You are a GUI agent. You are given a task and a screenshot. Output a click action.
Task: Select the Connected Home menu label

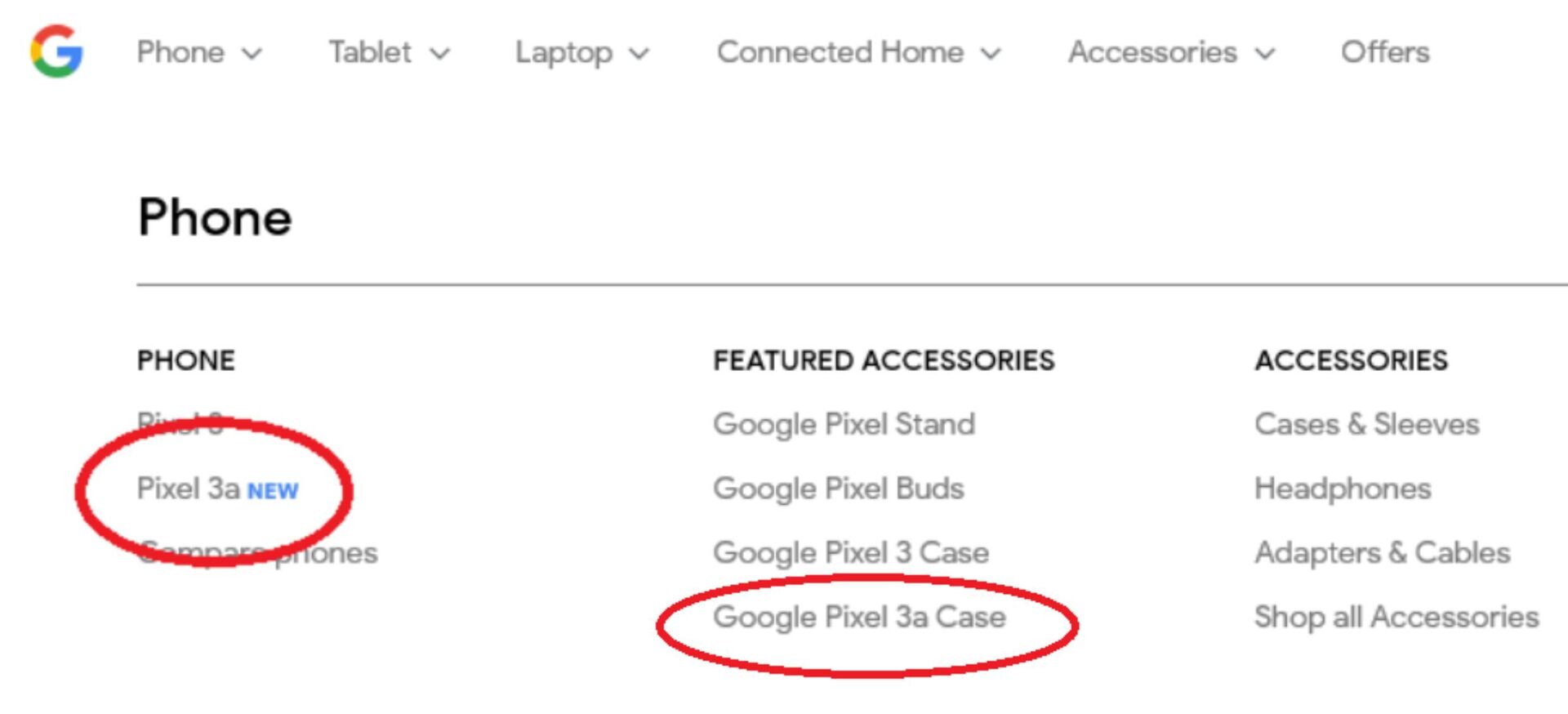click(840, 52)
